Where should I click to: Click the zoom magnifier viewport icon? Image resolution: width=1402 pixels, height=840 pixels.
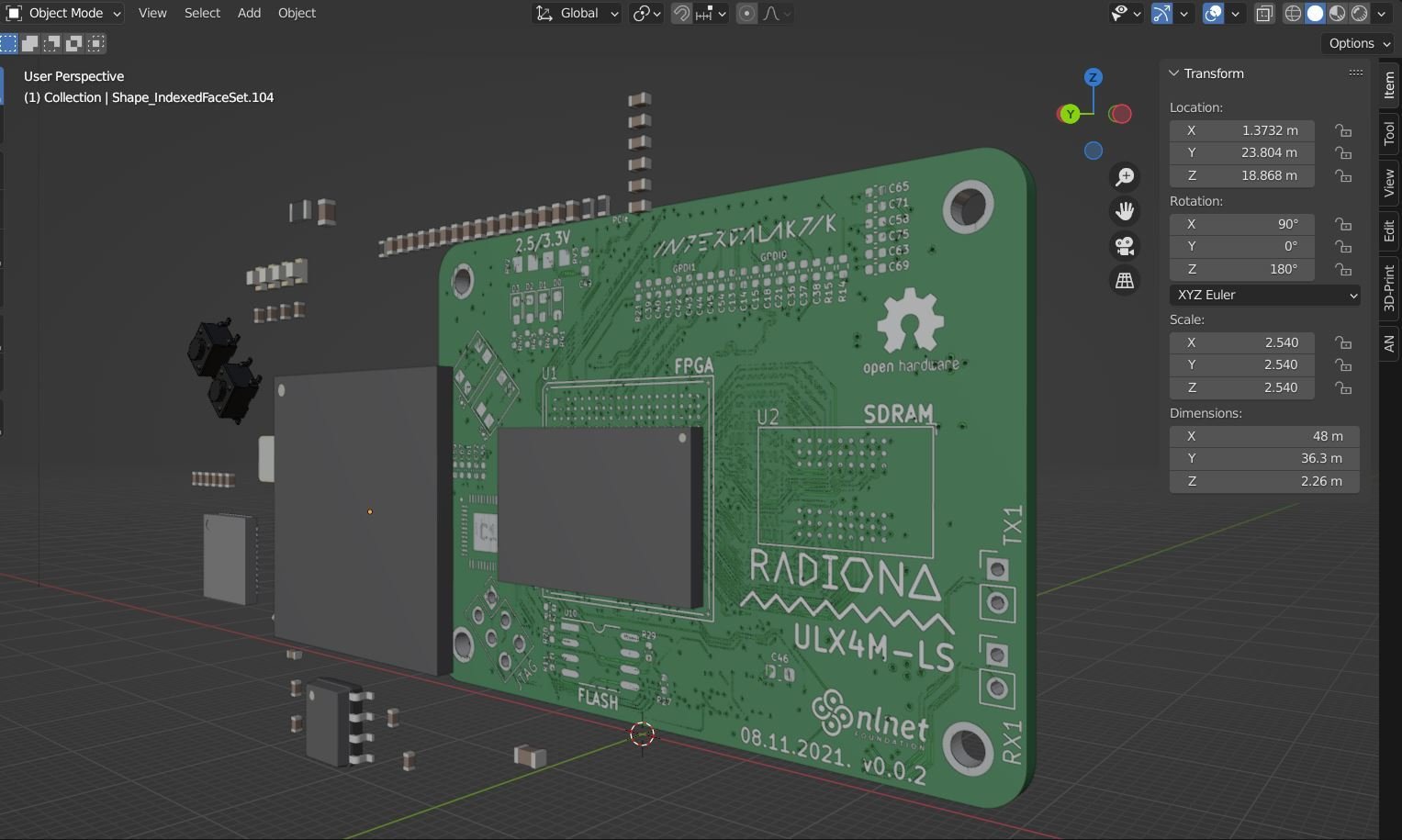tap(1125, 177)
